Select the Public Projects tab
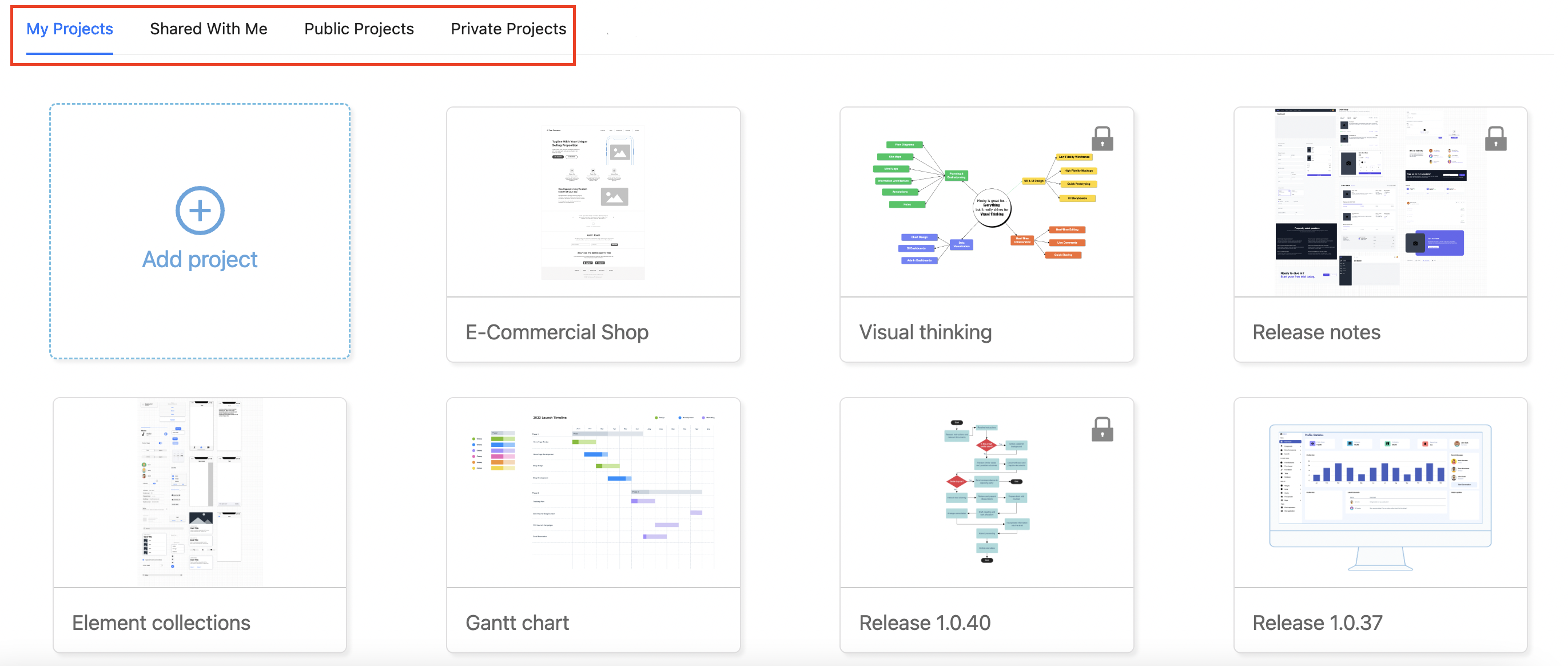This screenshot has width=1568, height=666. (359, 29)
